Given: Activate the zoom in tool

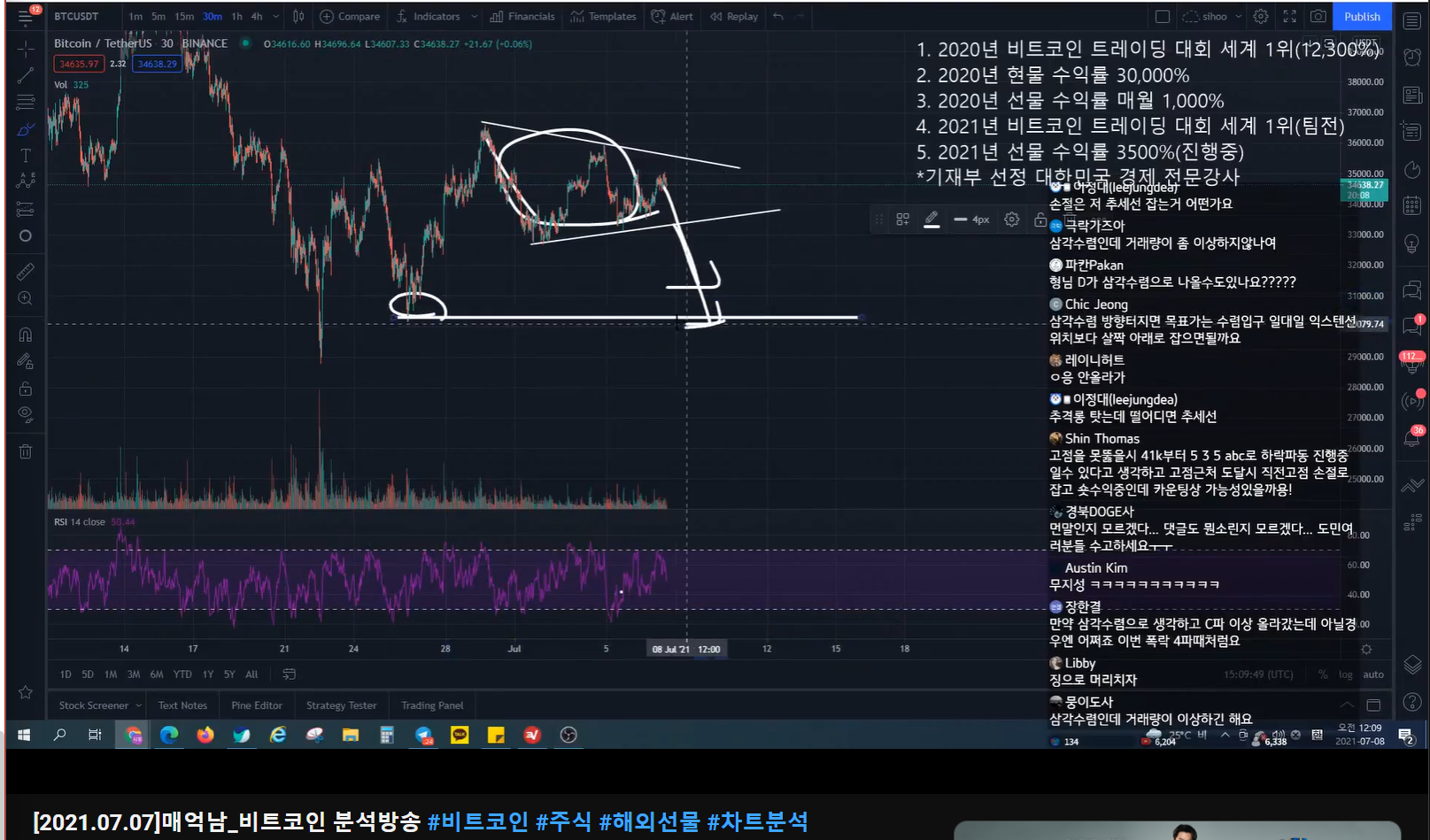Looking at the screenshot, I should click(x=26, y=298).
